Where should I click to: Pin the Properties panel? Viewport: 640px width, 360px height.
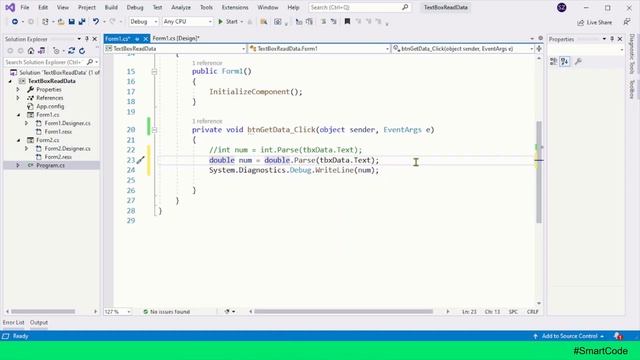612,39
